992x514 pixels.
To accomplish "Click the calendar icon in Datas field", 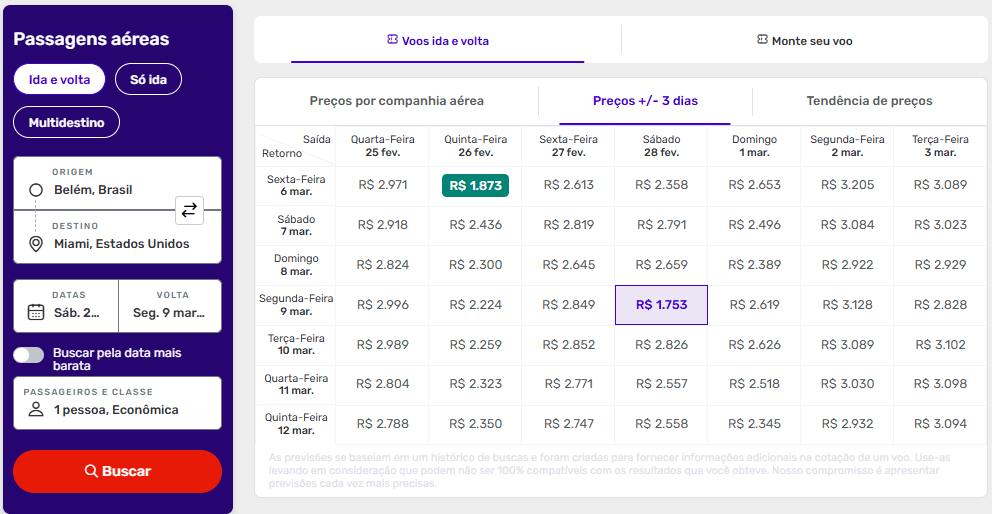I will pyautogui.click(x=36, y=312).
